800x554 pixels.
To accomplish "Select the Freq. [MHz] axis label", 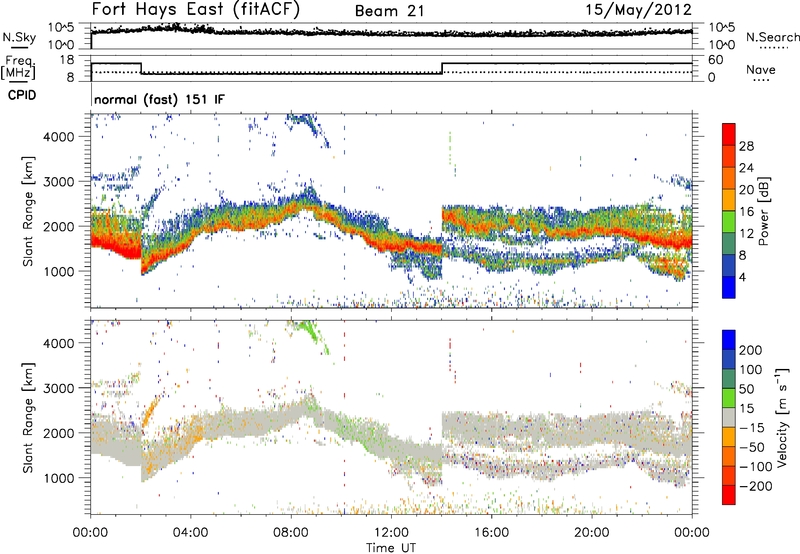I will 19,67.
